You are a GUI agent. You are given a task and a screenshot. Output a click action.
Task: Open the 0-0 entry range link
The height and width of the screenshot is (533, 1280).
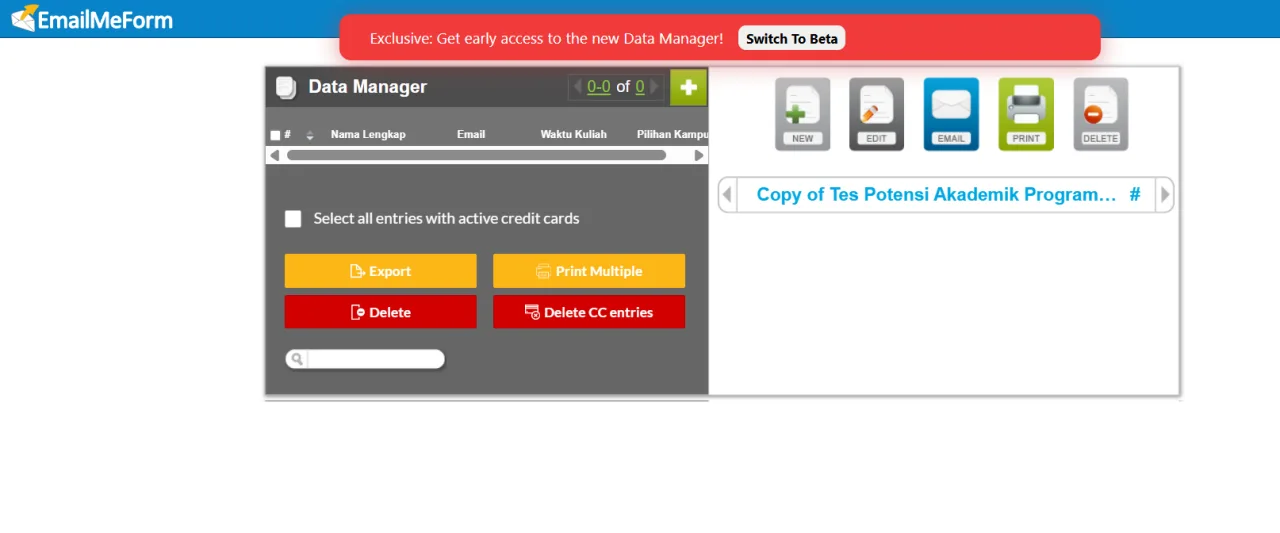click(x=599, y=87)
